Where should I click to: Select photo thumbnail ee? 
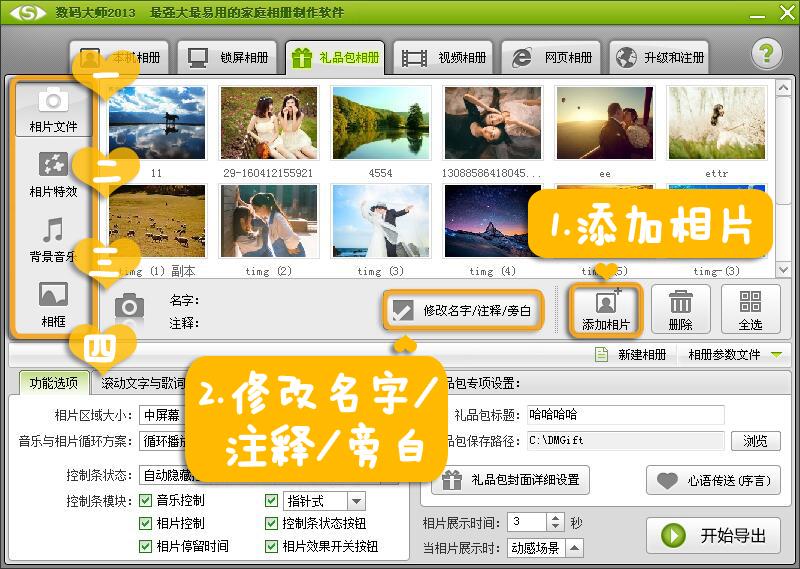[x=605, y=123]
